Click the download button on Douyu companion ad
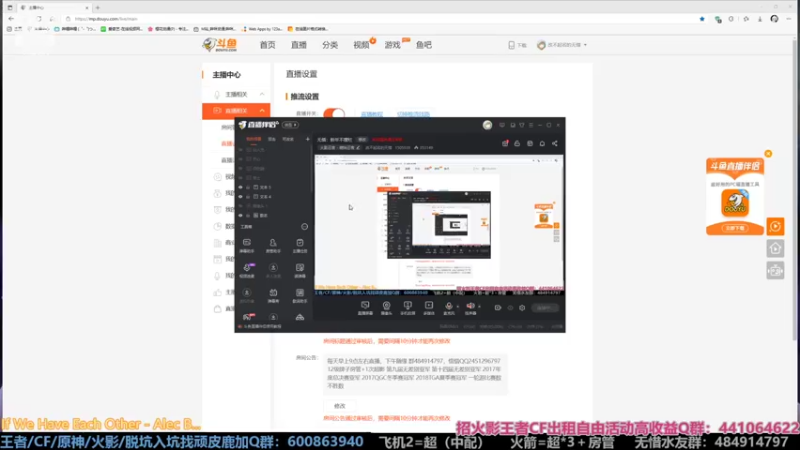Viewport: 800px width, 450px height. (735, 228)
